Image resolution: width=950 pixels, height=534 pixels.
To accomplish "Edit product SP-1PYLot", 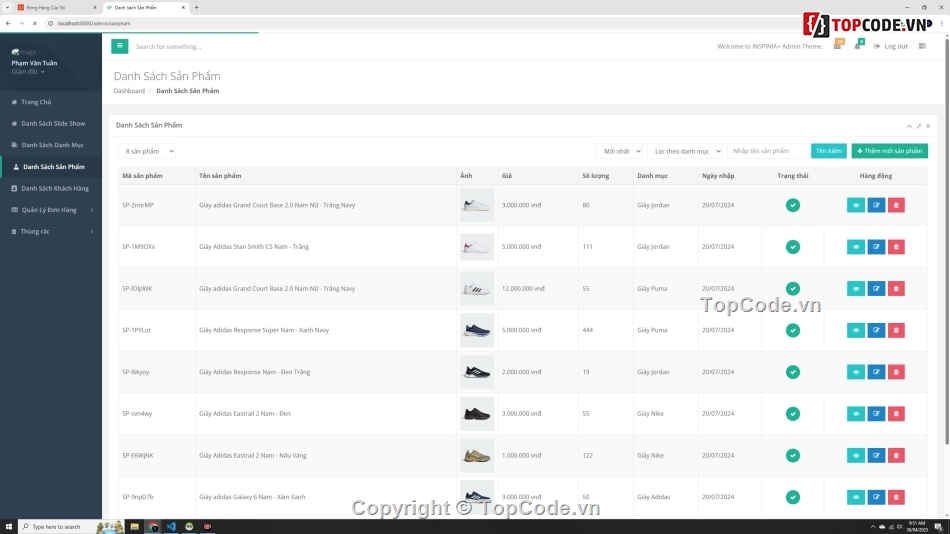I will (x=876, y=330).
